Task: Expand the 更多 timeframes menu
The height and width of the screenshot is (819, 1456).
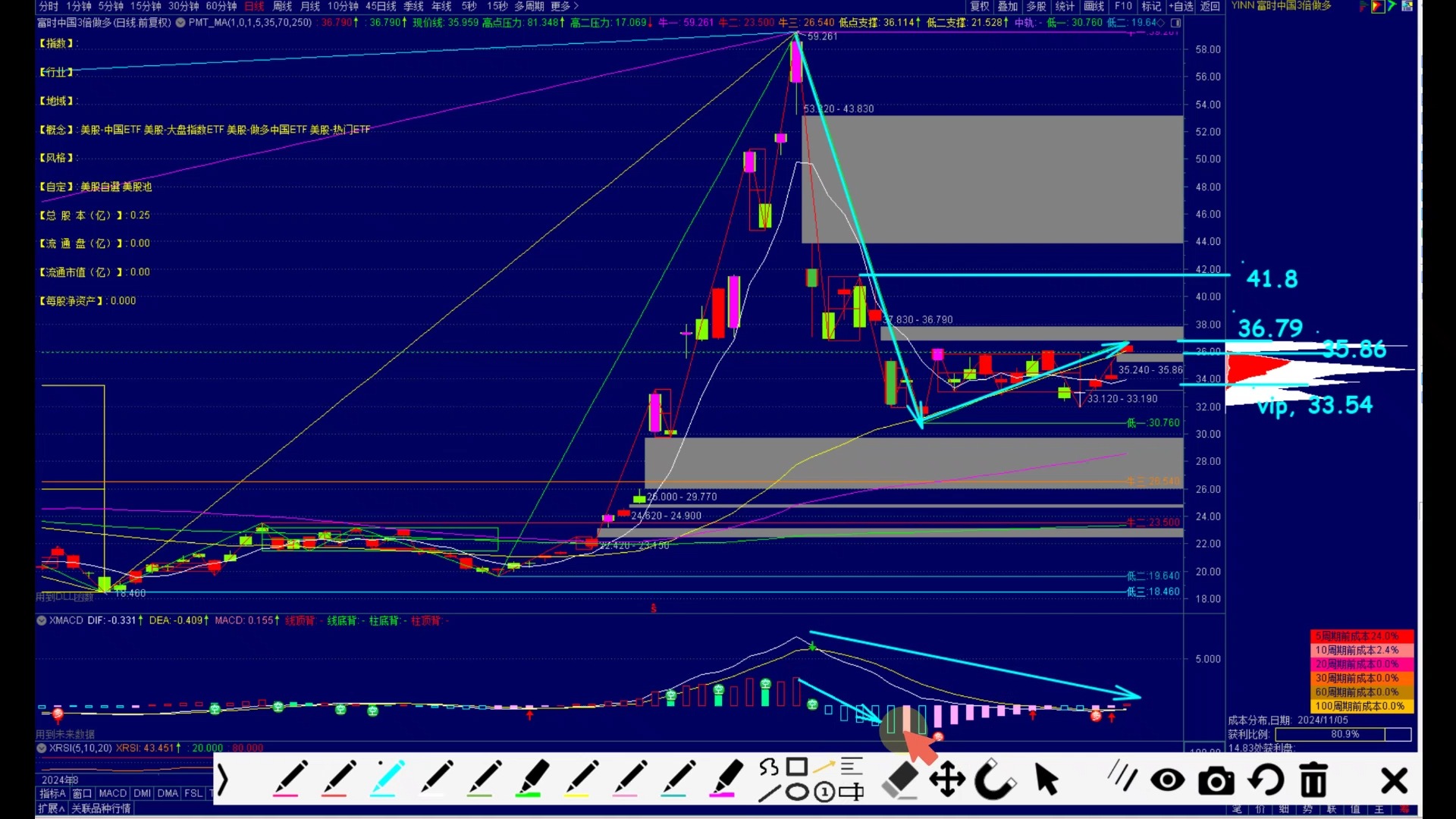Action: 564,6
